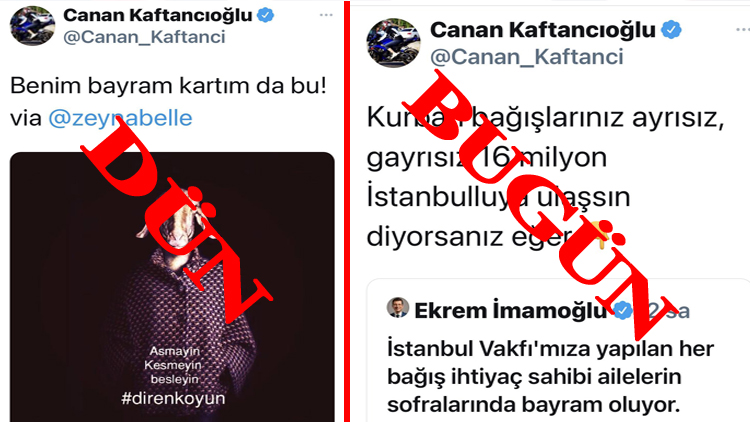
Task: Open right tweet's three-dot more menu
Action: (x=742, y=30)
